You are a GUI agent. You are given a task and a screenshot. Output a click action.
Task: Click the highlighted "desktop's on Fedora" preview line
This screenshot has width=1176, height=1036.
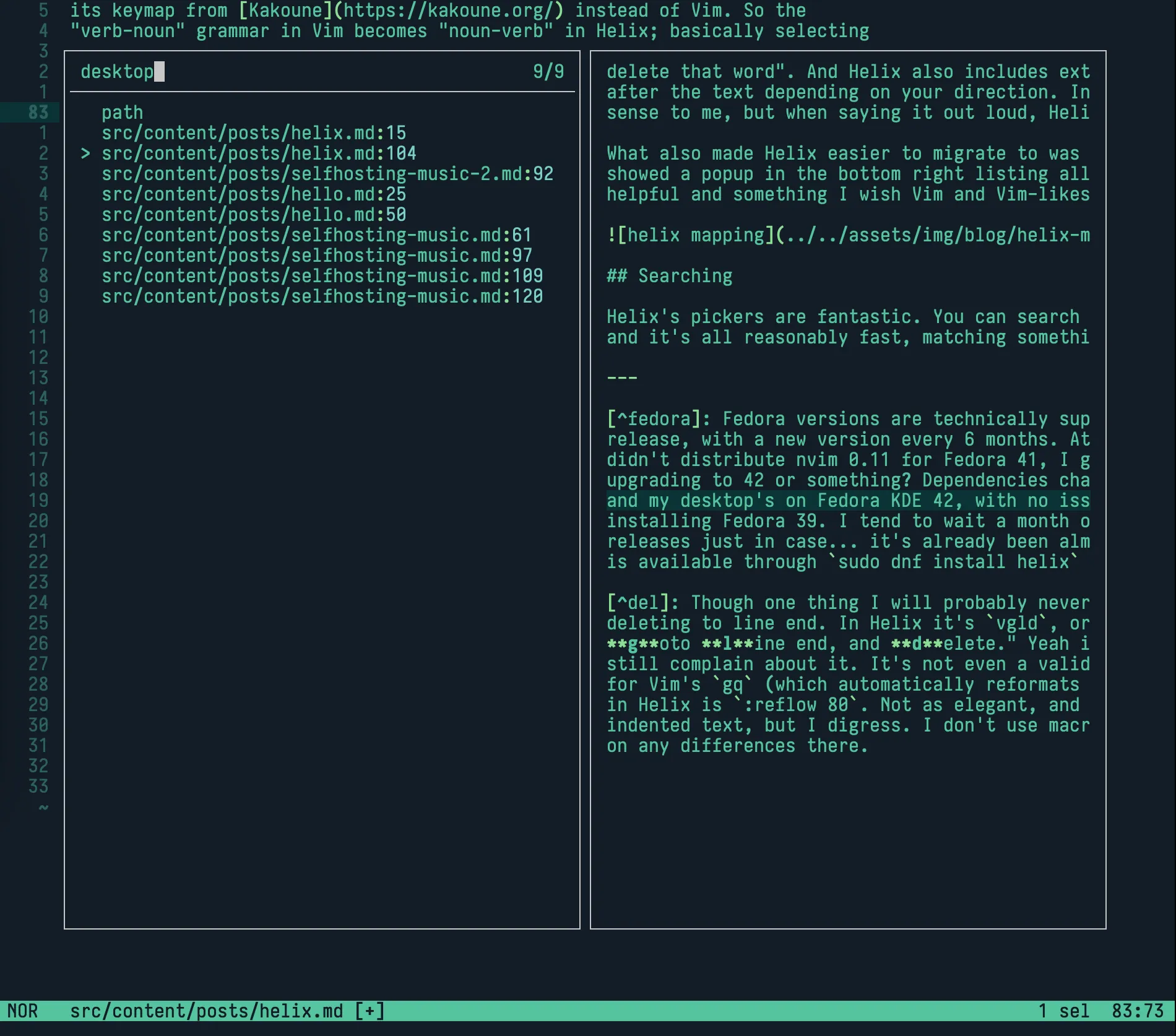click(848, 501)
